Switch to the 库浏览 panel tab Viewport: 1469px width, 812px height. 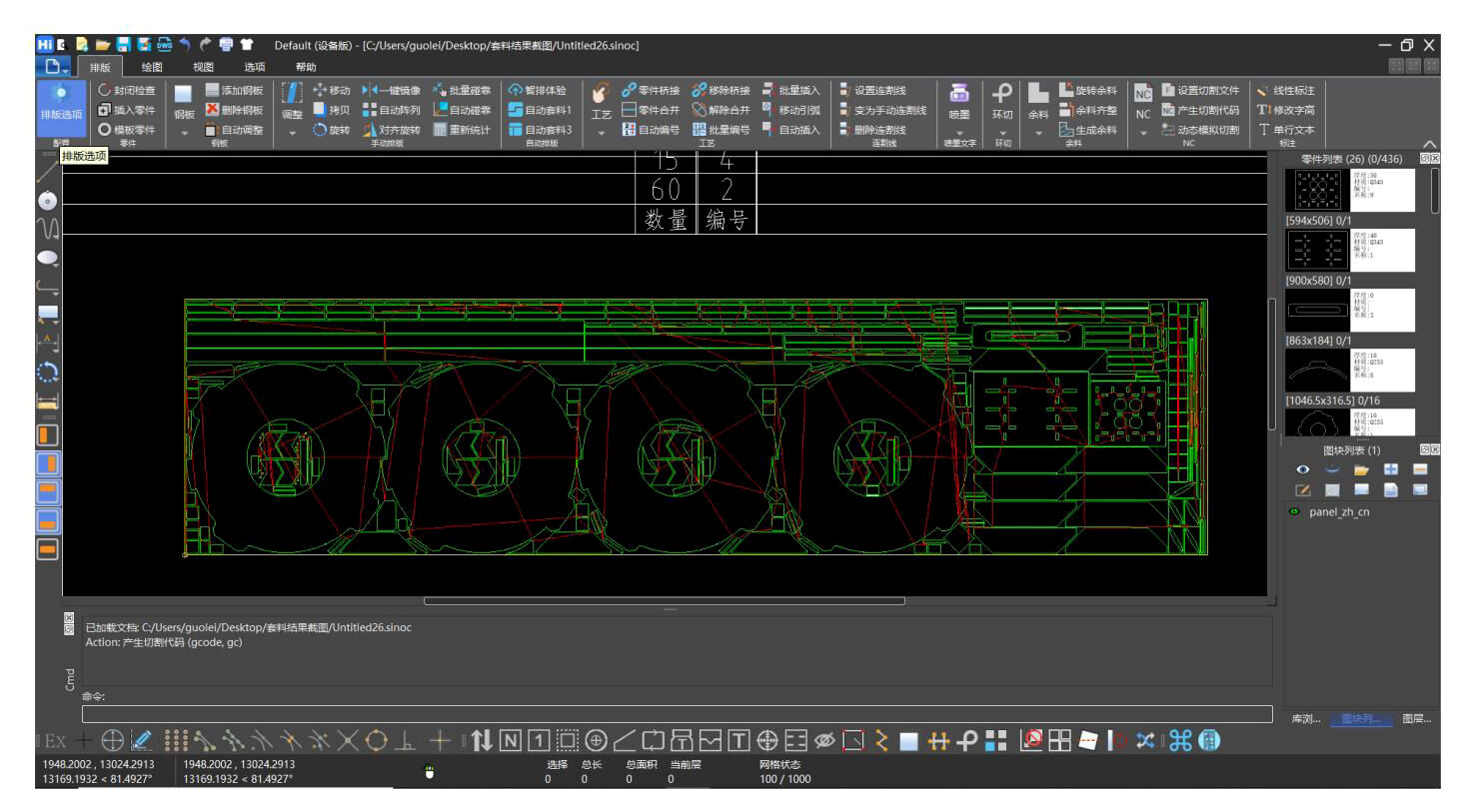click(1306, 718)
